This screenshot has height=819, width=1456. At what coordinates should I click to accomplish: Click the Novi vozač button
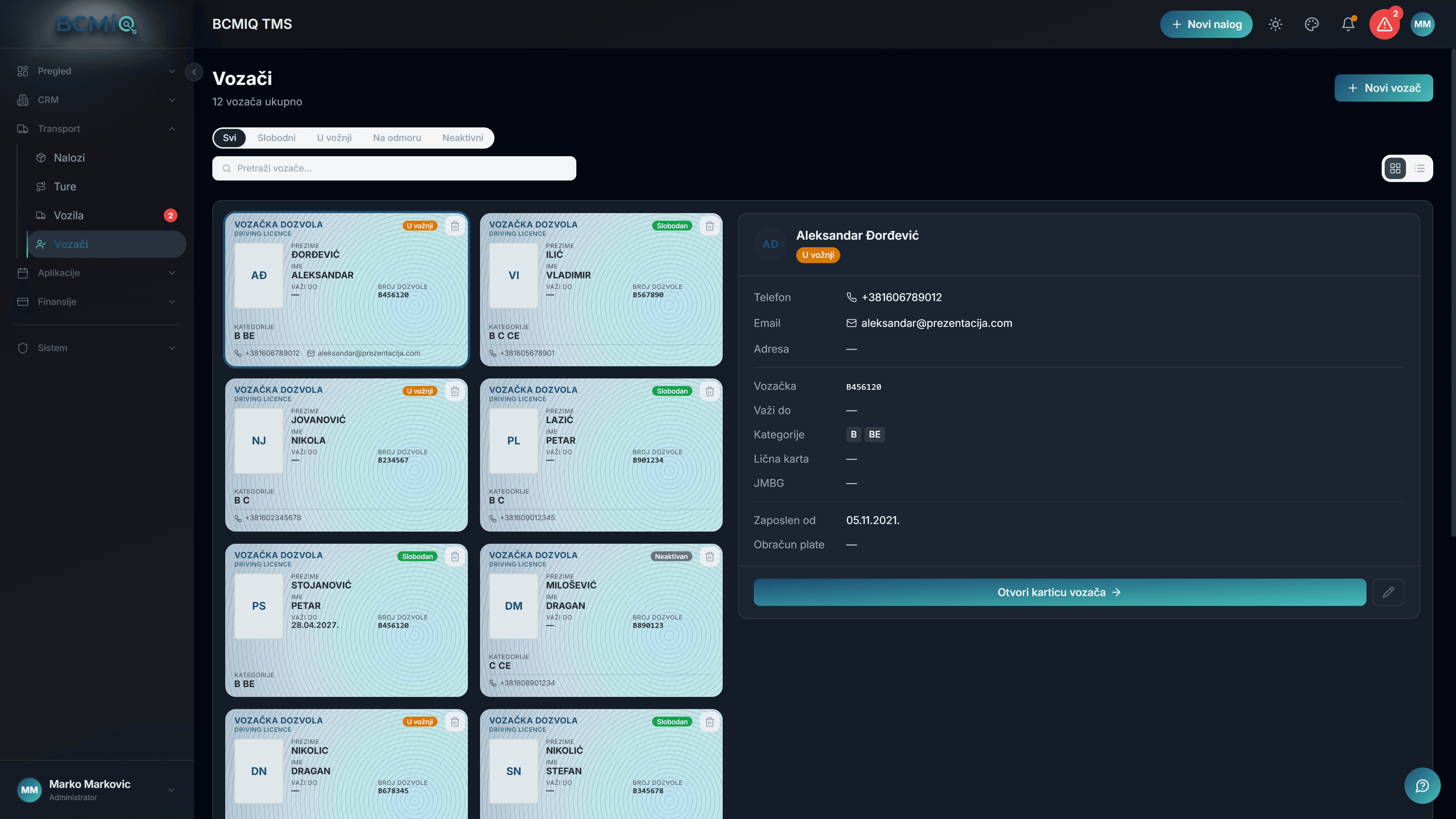(x=1384, y=88)
